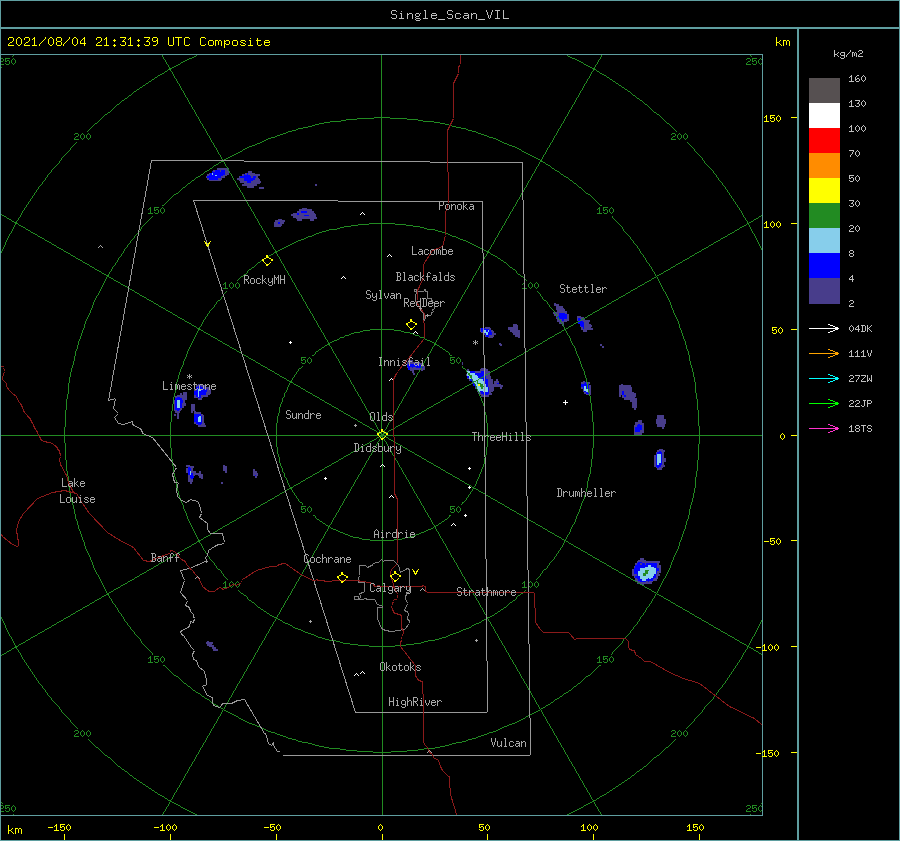The image size is (900, 841).
Task: Click the Okotoks label
Action: [400, 667]
